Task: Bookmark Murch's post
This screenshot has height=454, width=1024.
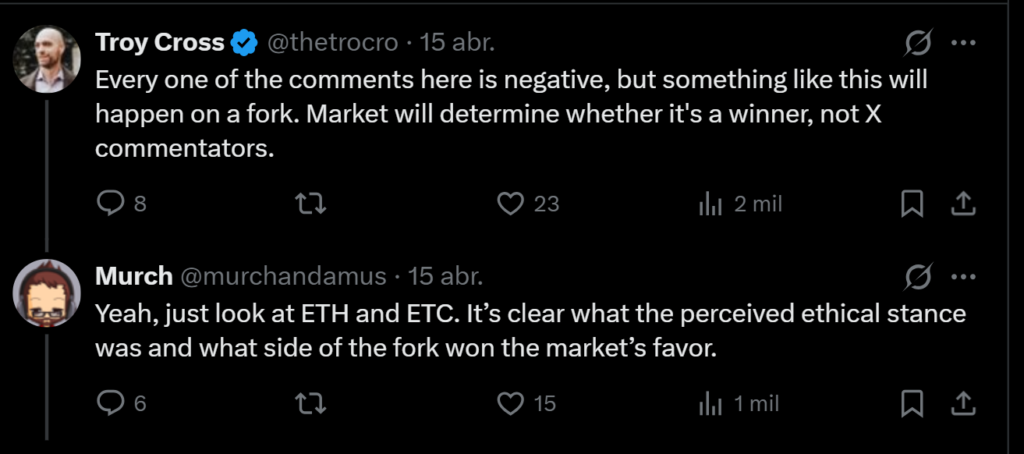Action: click(911, 403)
